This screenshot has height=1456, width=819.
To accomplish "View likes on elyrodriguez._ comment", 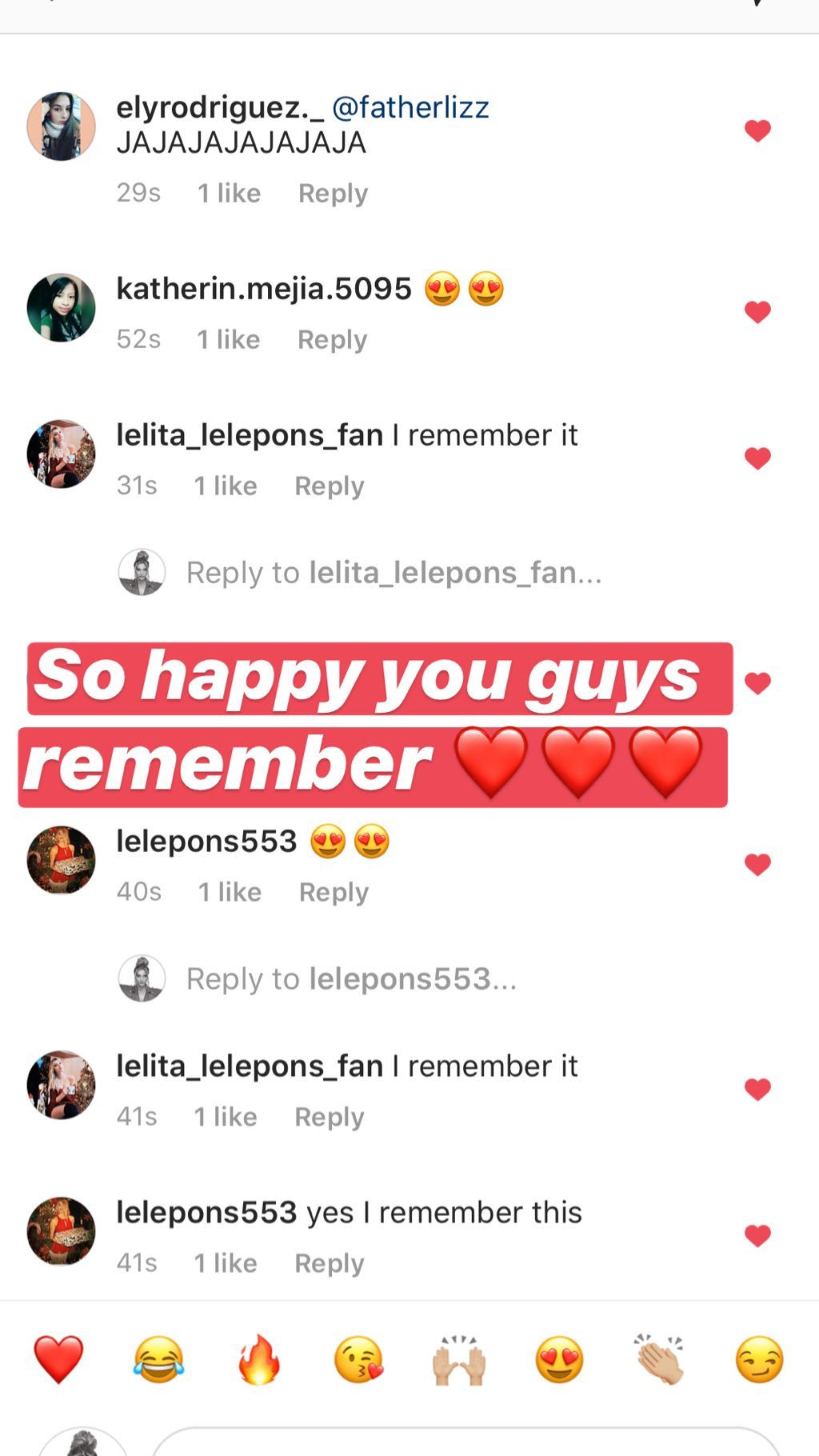I will [229, 194].
